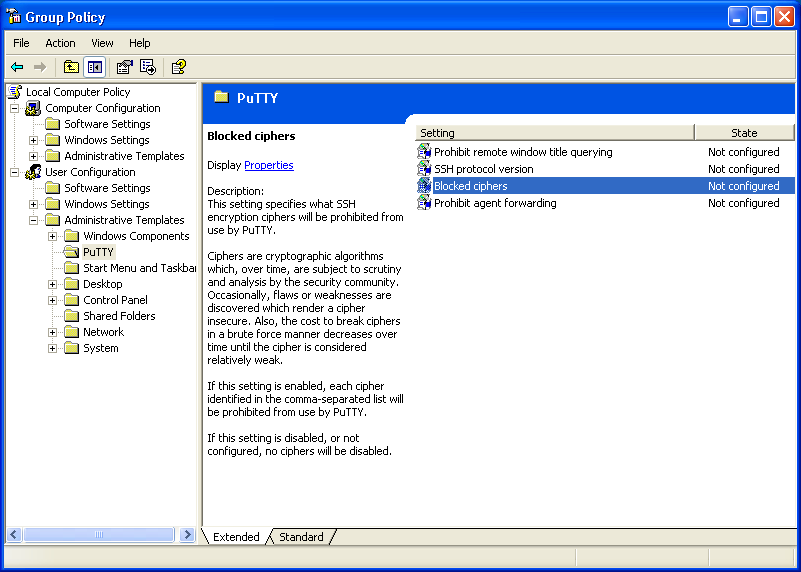Click the Up One Level toolbar icon
The width and height of the screenshot is (801, 572).
point(71,67)
